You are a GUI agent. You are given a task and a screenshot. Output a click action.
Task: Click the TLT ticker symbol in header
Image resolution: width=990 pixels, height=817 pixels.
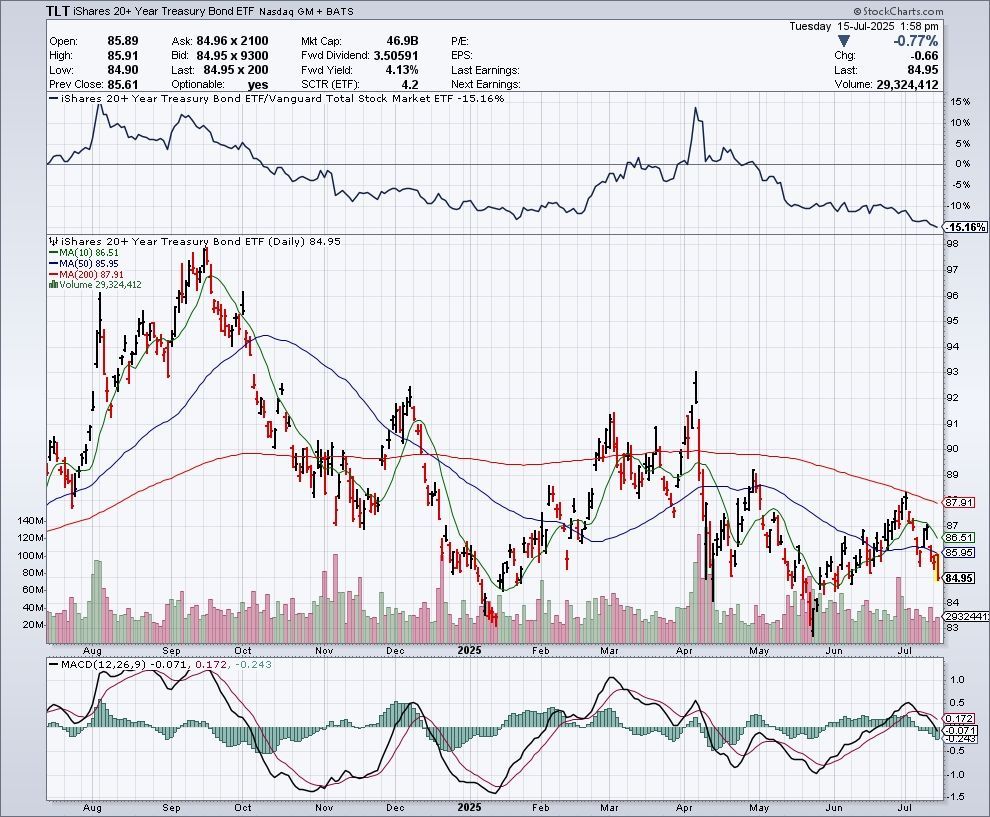click(58, 11)
